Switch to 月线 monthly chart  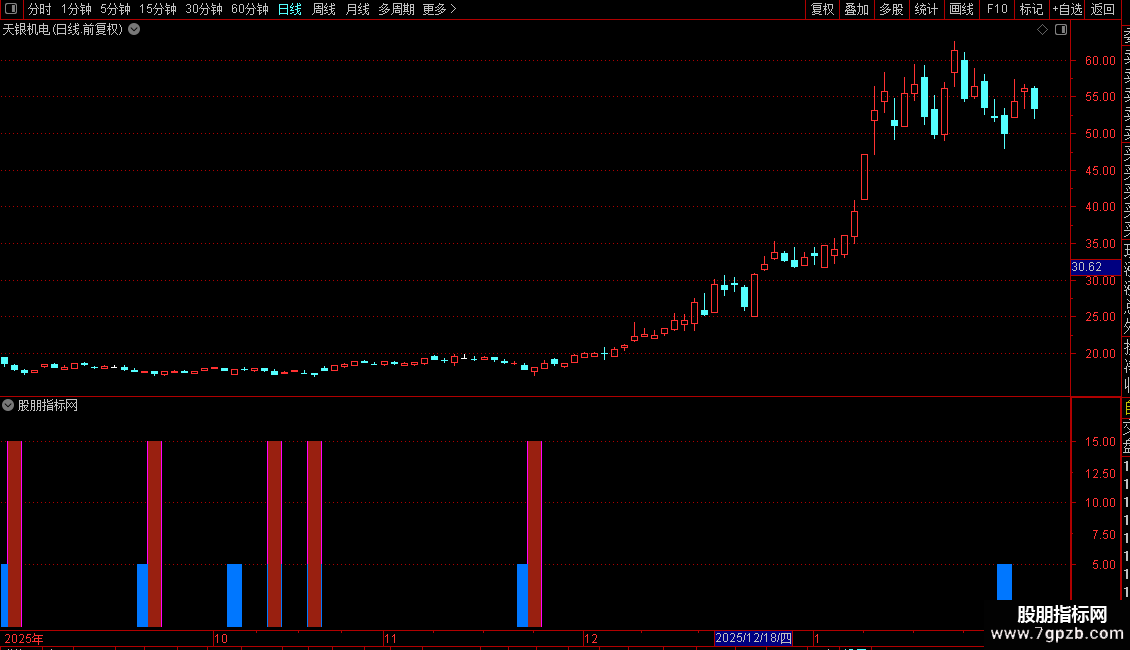pyautogui.click(x=357, y=9)
